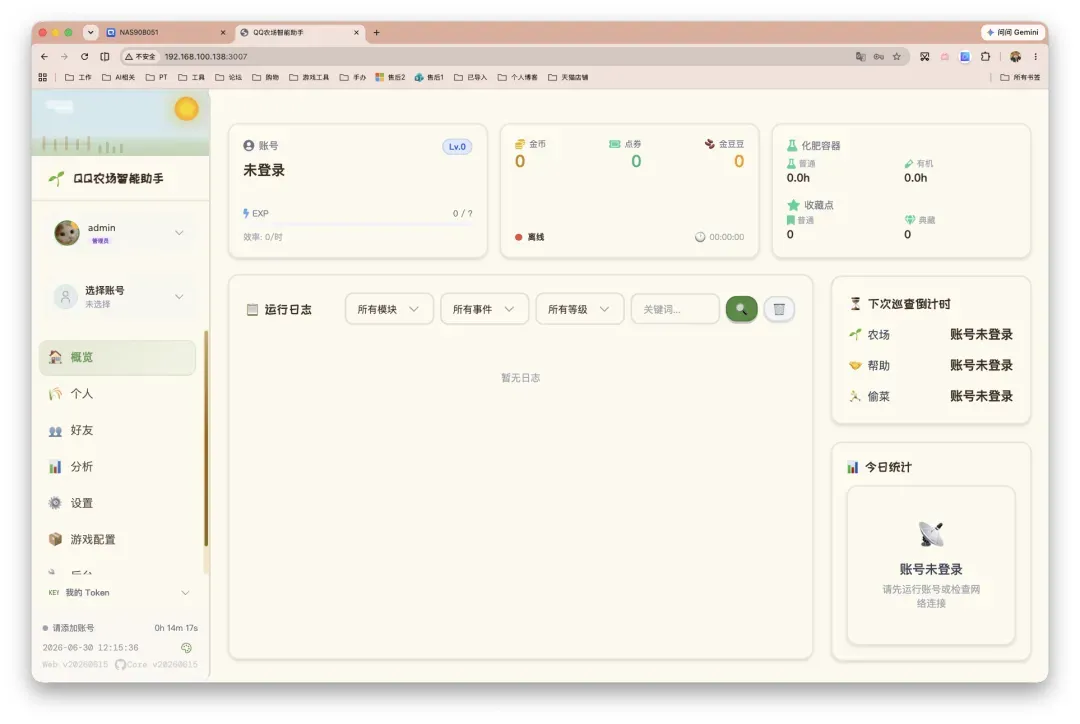The image size is (1080, 724).
Task: Open a new browser tab
Action: coord(376,32)
